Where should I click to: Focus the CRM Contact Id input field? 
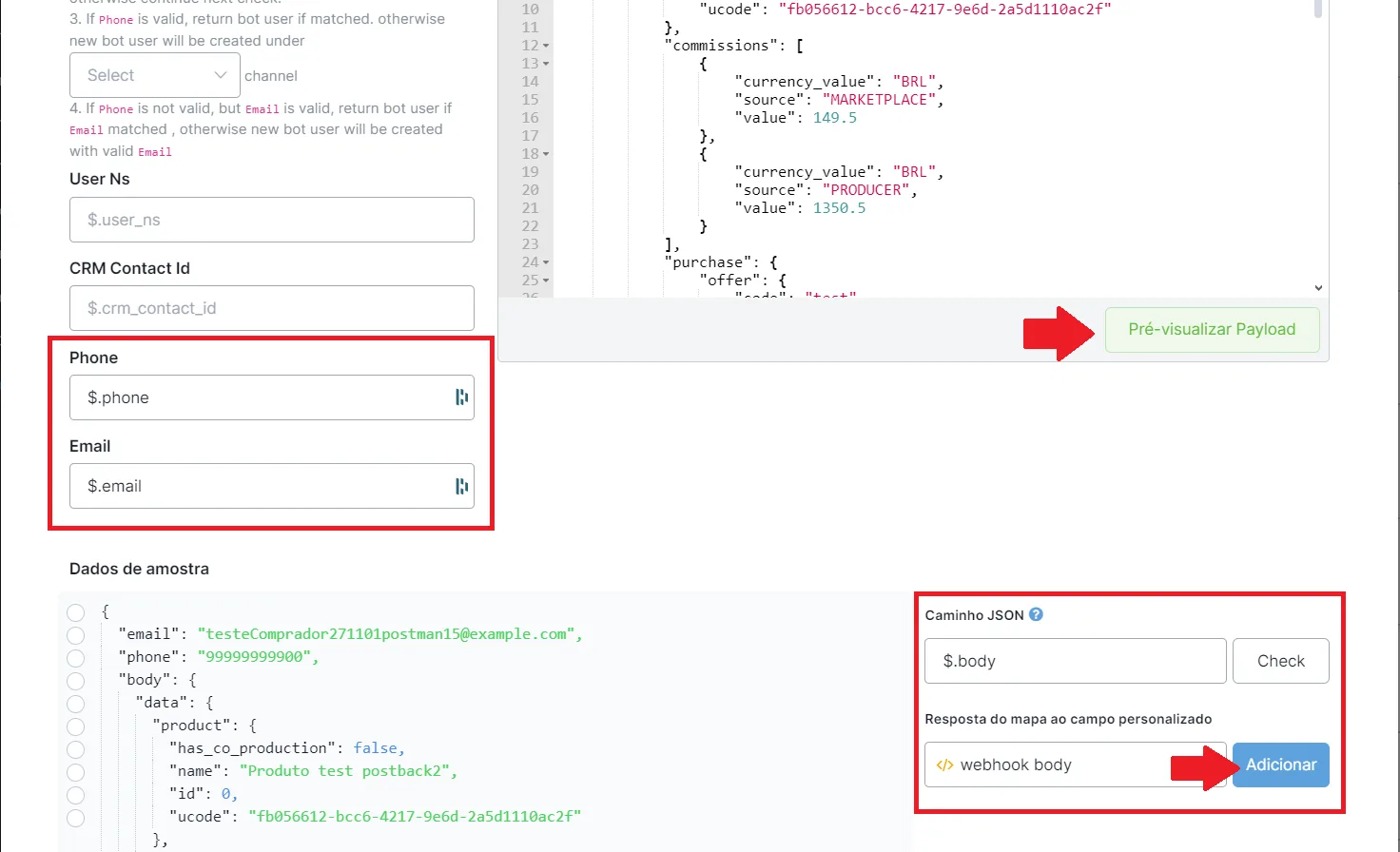tap(272, 308)
